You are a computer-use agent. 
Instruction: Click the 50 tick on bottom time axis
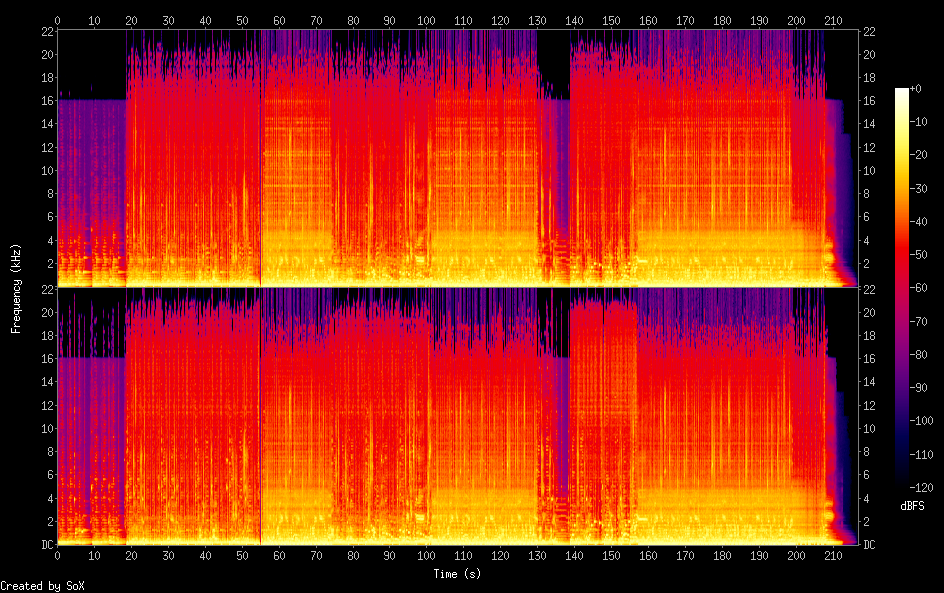pos(242,556)
